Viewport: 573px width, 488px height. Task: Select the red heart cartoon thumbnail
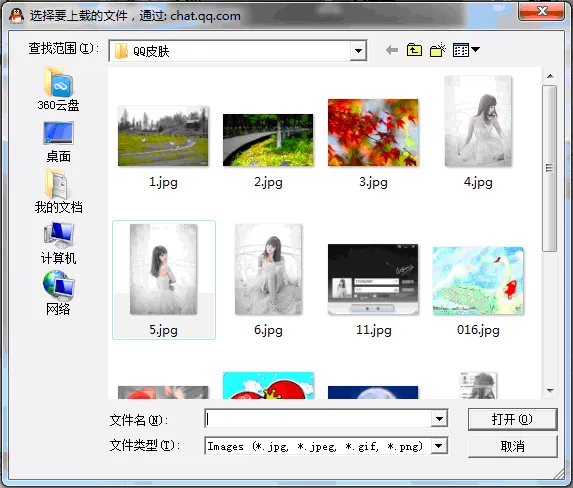pyautogui.click(x=268, y=385)
